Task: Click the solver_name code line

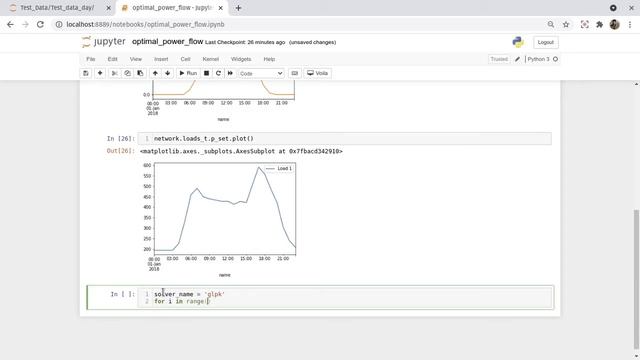Action: (x=189, y=294)
